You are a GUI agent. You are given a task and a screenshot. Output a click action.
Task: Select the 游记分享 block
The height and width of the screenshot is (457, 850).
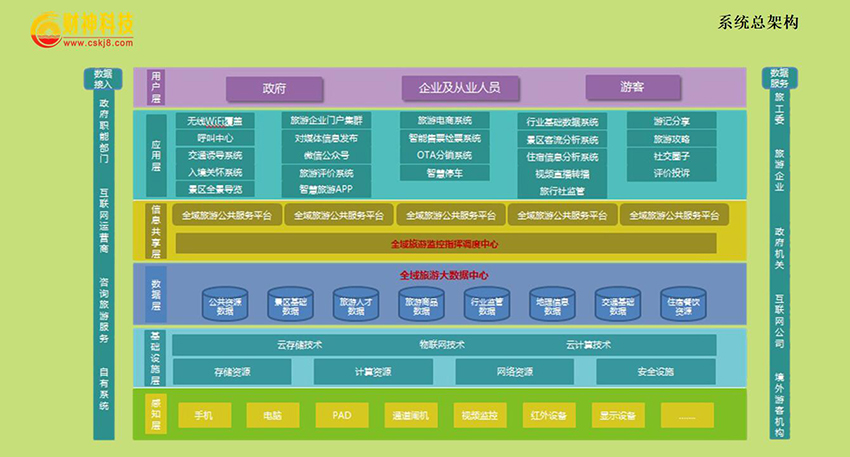pyautogui.click(x=672, y=121)
